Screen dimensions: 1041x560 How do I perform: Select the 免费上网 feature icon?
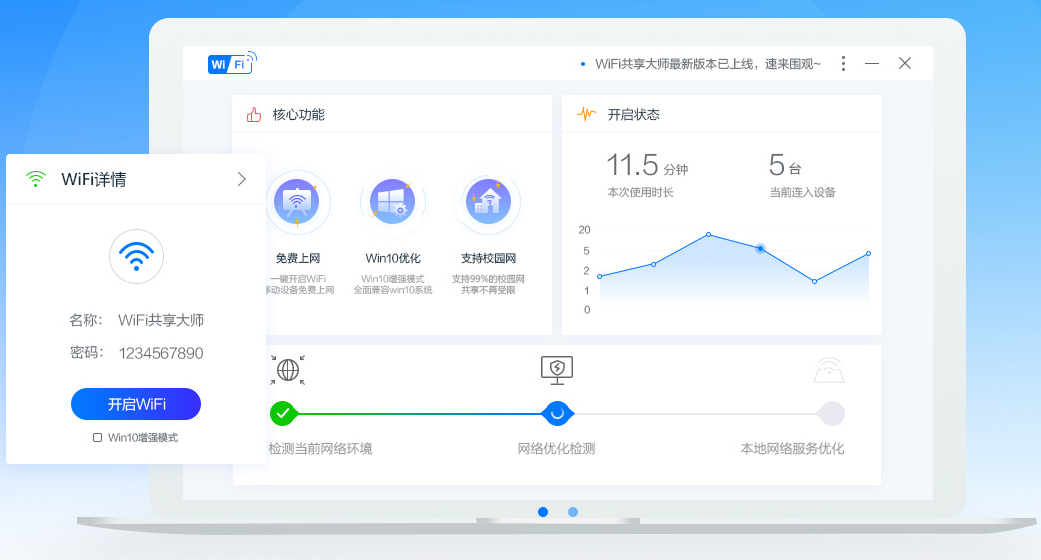[x=297, y=202]
